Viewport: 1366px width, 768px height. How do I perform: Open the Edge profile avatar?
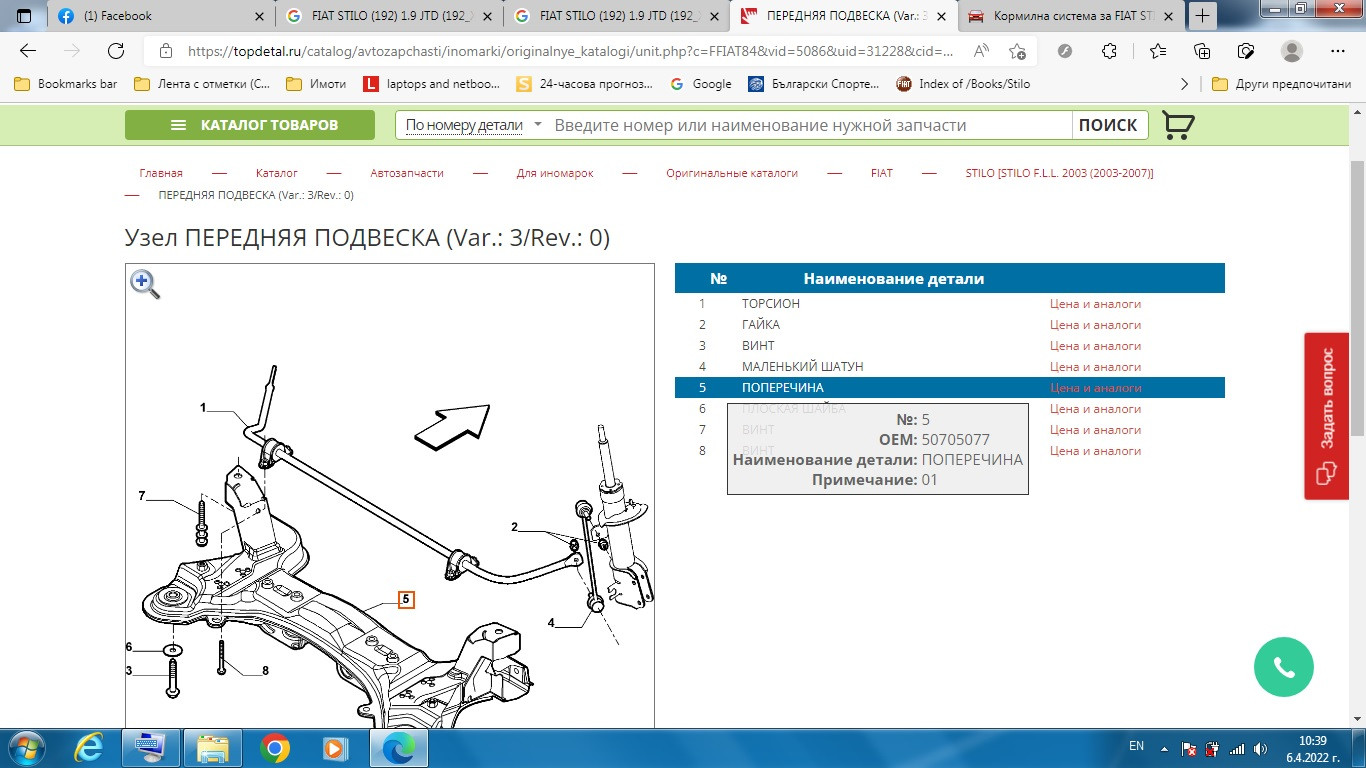[1292, 51]
